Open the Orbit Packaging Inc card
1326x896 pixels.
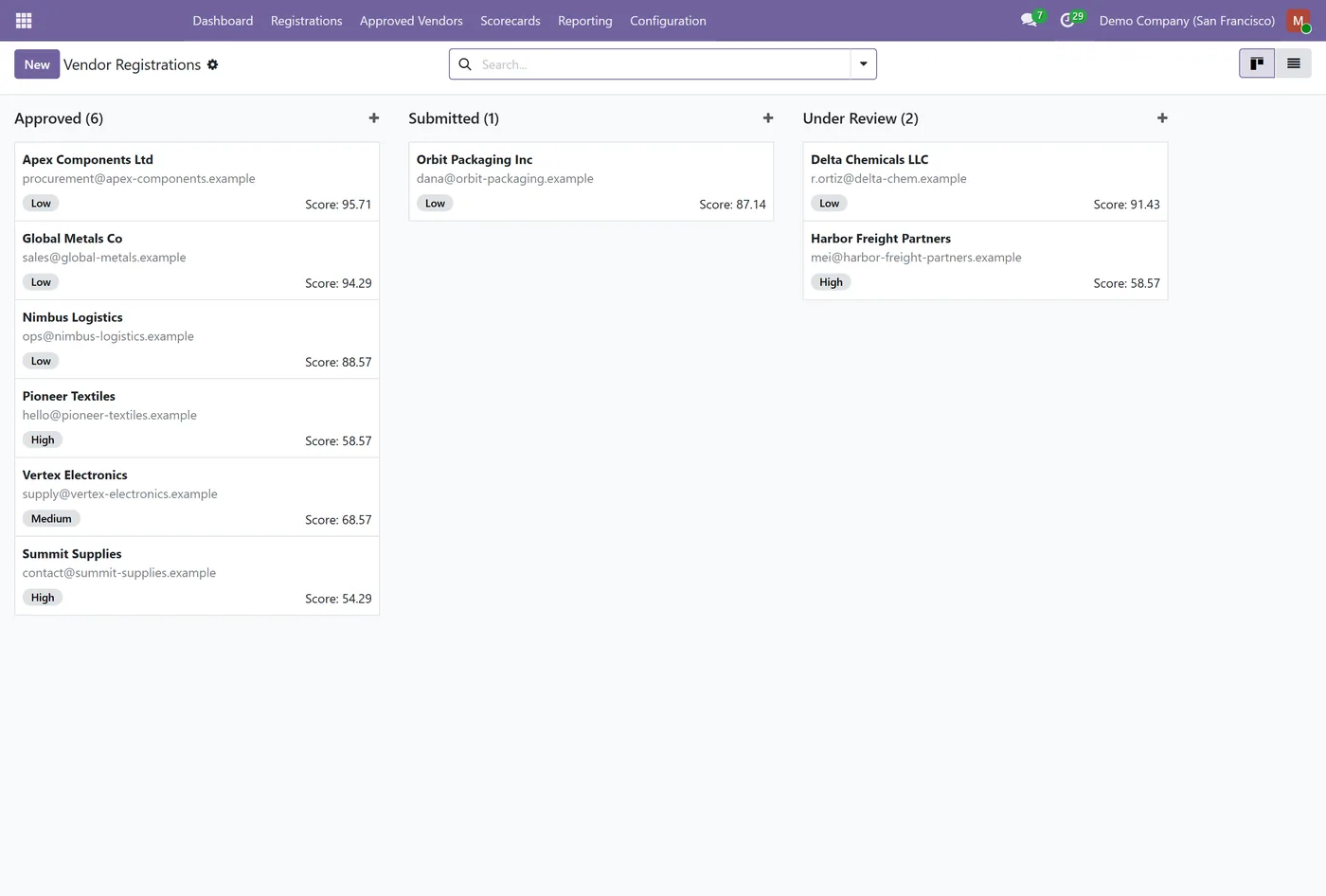tap(591, 182)
